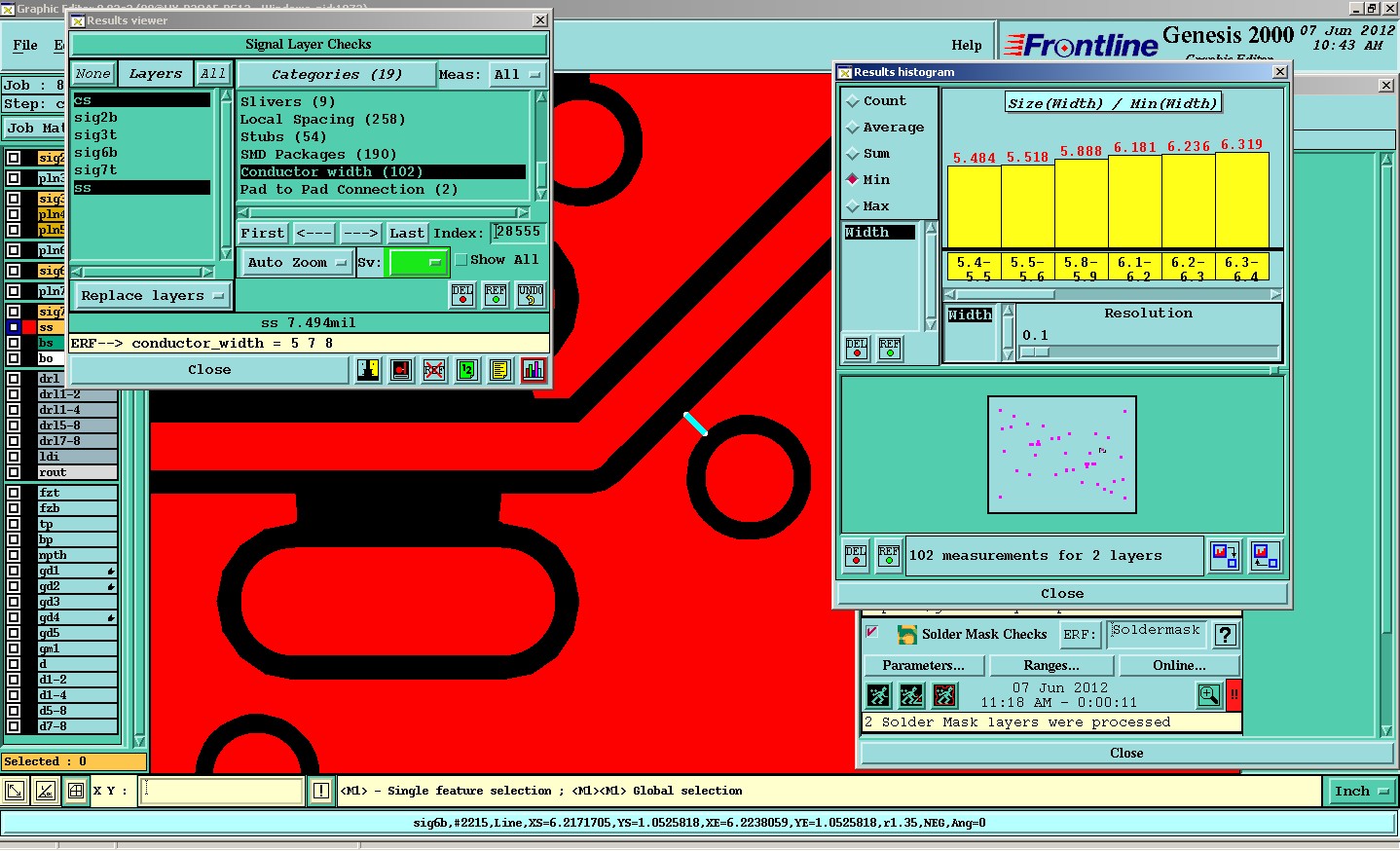Click DEL icon in Results viewer

tap(462, 295)
